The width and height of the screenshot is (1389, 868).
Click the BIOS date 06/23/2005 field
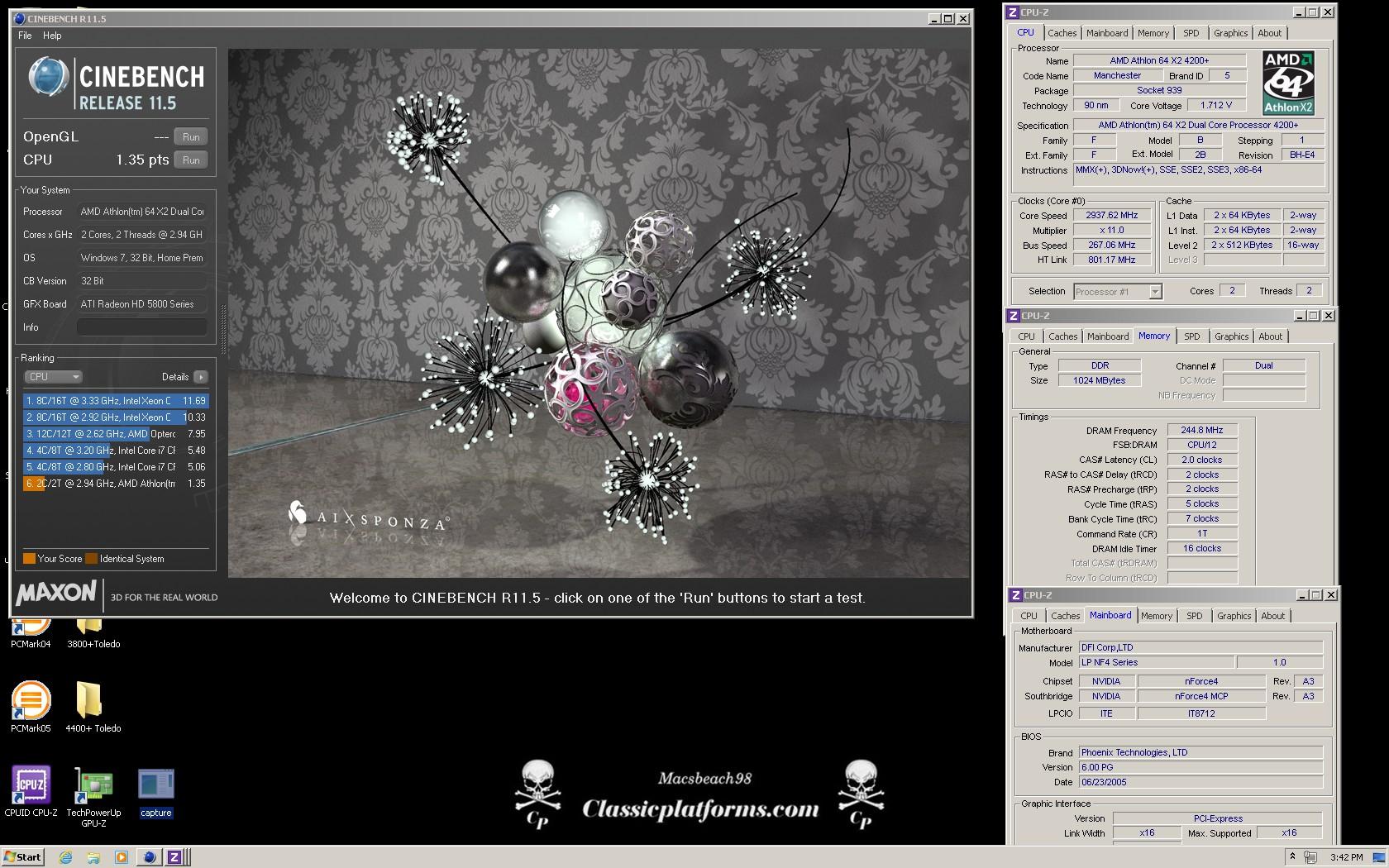point(1200,782)
